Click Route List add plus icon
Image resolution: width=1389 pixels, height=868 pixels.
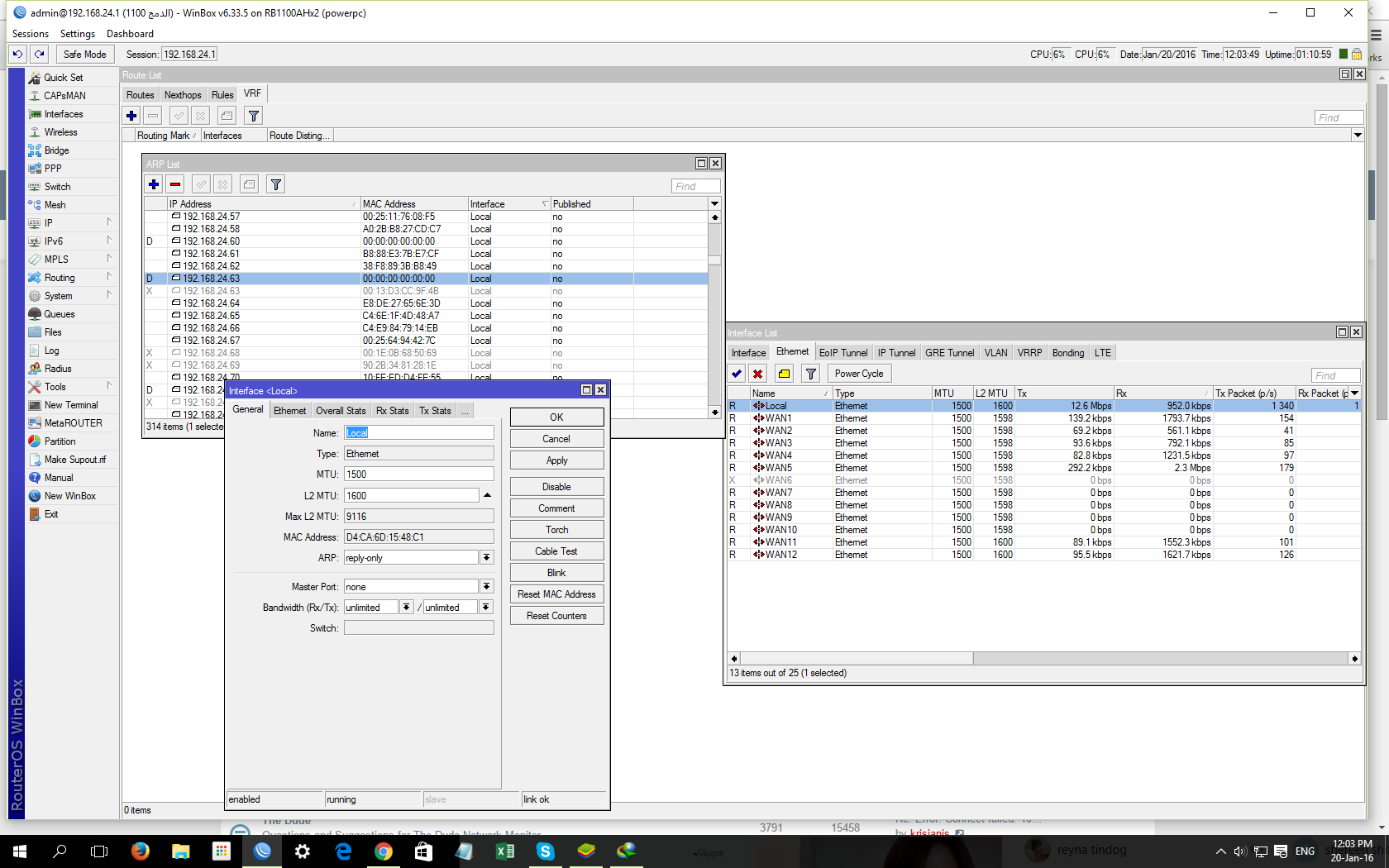pyautogui.click(x=131, y=116)
